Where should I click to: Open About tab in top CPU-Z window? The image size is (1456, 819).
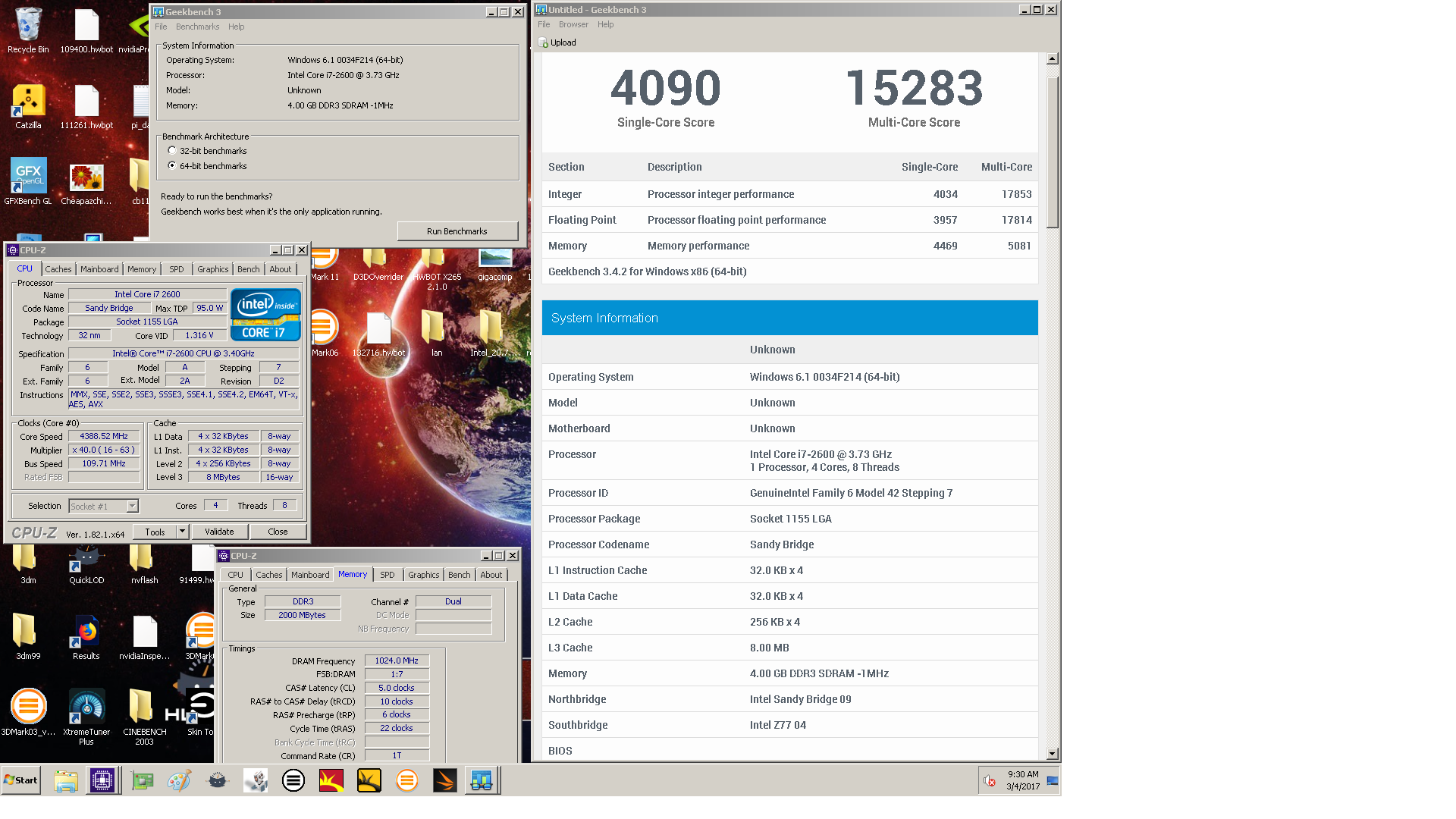[x=280, y=269]
